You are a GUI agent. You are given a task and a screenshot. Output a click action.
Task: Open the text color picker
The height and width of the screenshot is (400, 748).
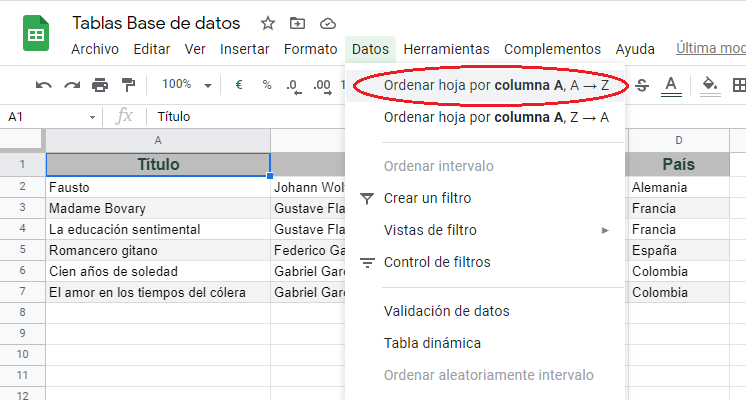click(670, 85)
